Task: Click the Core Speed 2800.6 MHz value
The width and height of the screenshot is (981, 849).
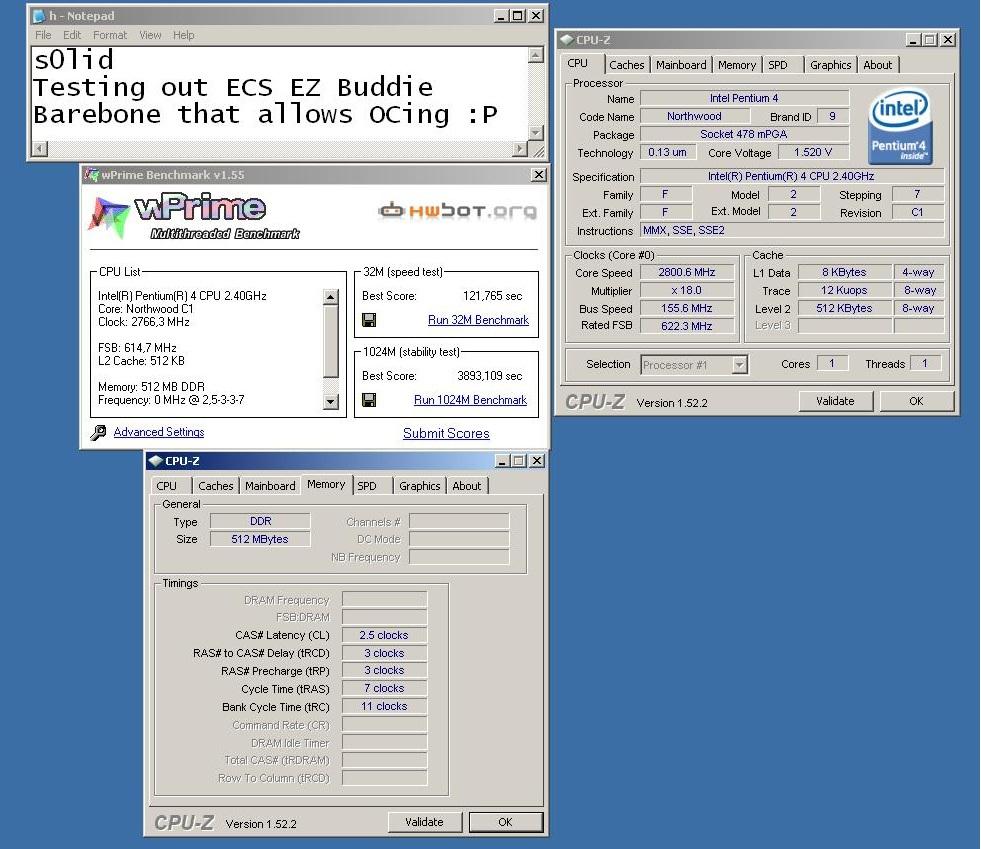Action: [x=687, y=273]
